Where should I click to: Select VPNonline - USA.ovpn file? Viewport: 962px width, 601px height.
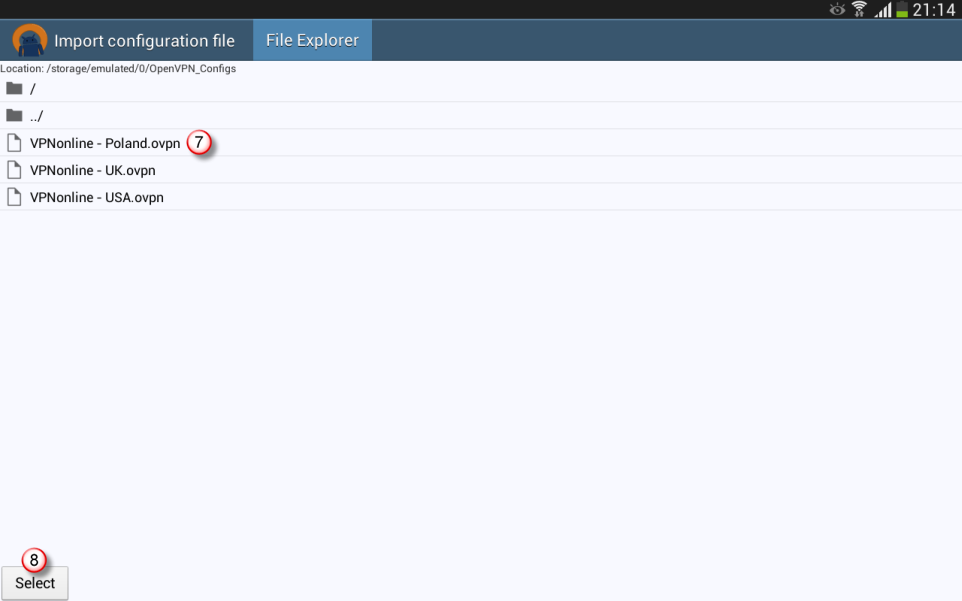click(x=481, y=197)
